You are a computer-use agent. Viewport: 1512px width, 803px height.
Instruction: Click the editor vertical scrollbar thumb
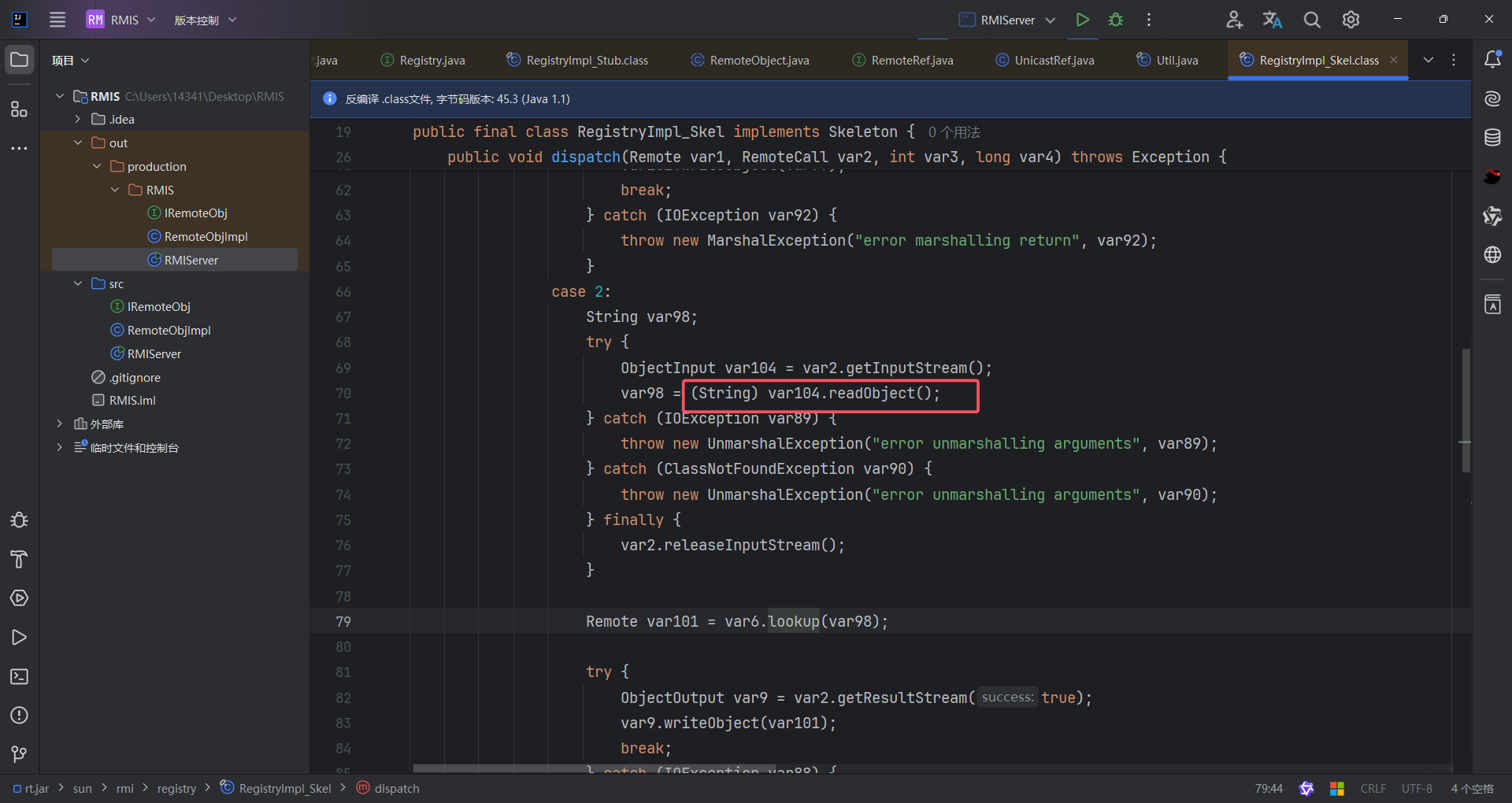[1466, 409]
